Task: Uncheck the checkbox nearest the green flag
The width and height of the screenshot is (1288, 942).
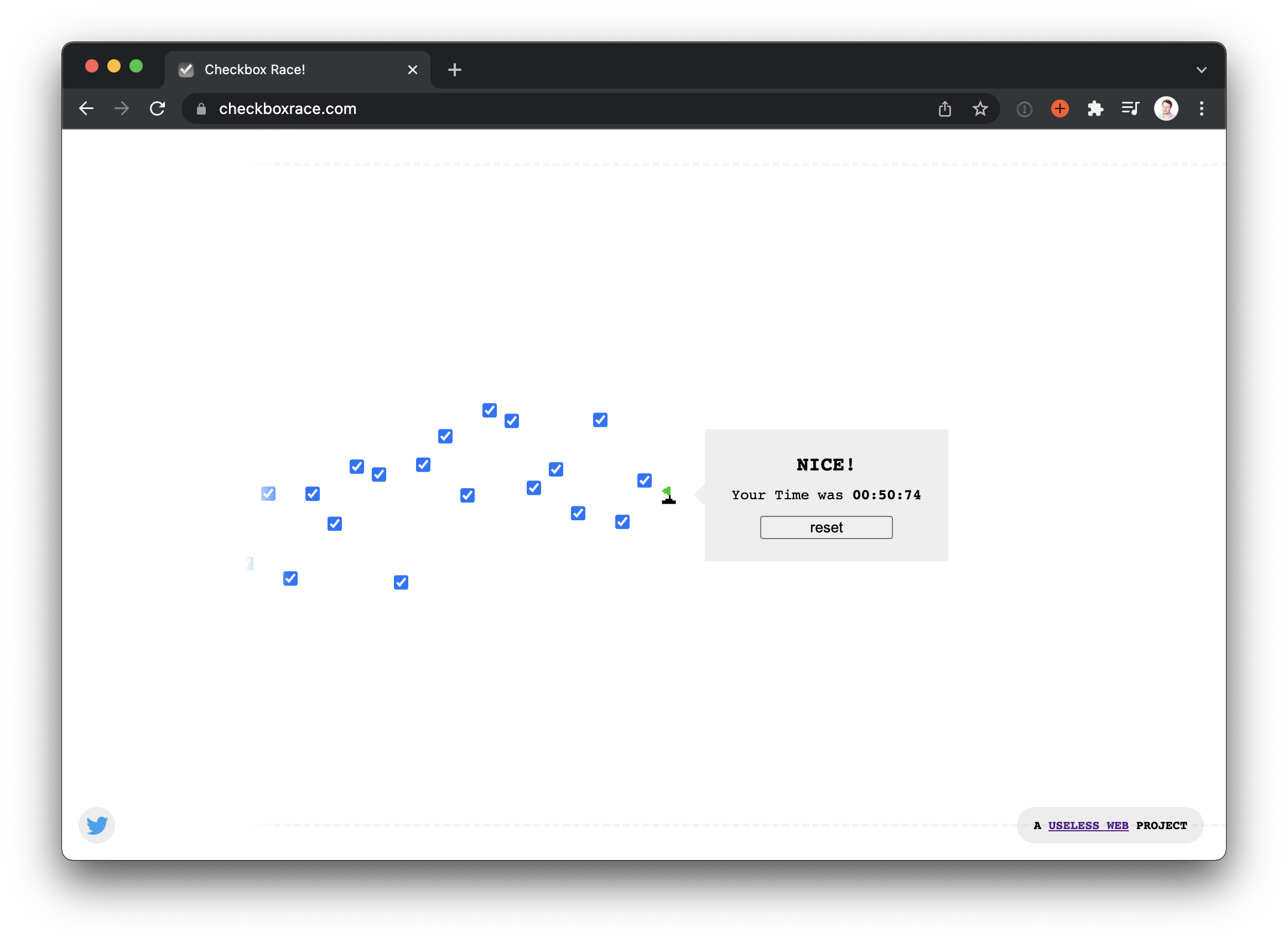Action: 644,480
